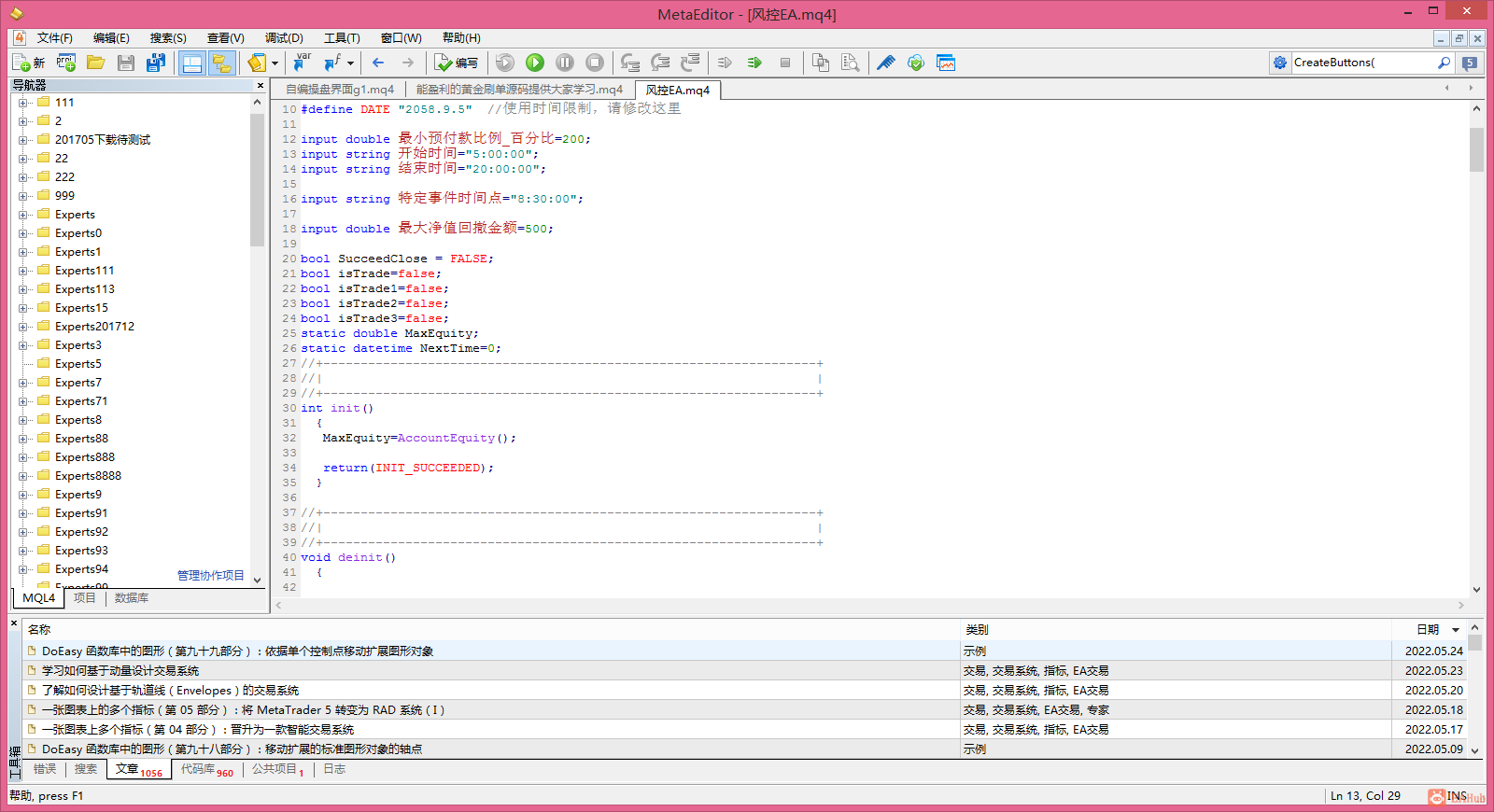The image size is (1494, 812).
Task: Click the function list toolbar icon
Action: [331, 63]
